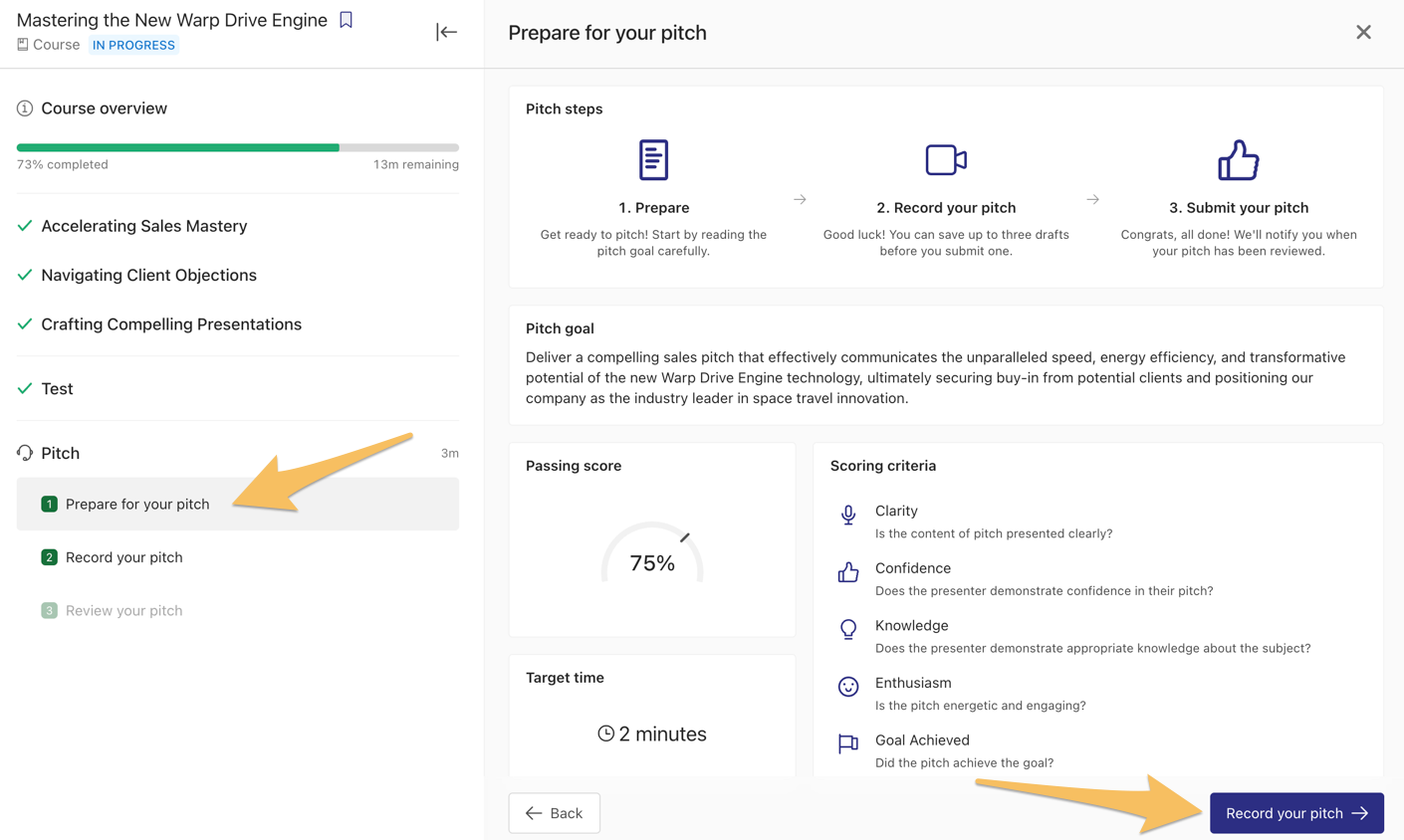
Task: Click the clock icon beside 2 minutes
Action: click(605, 734)
